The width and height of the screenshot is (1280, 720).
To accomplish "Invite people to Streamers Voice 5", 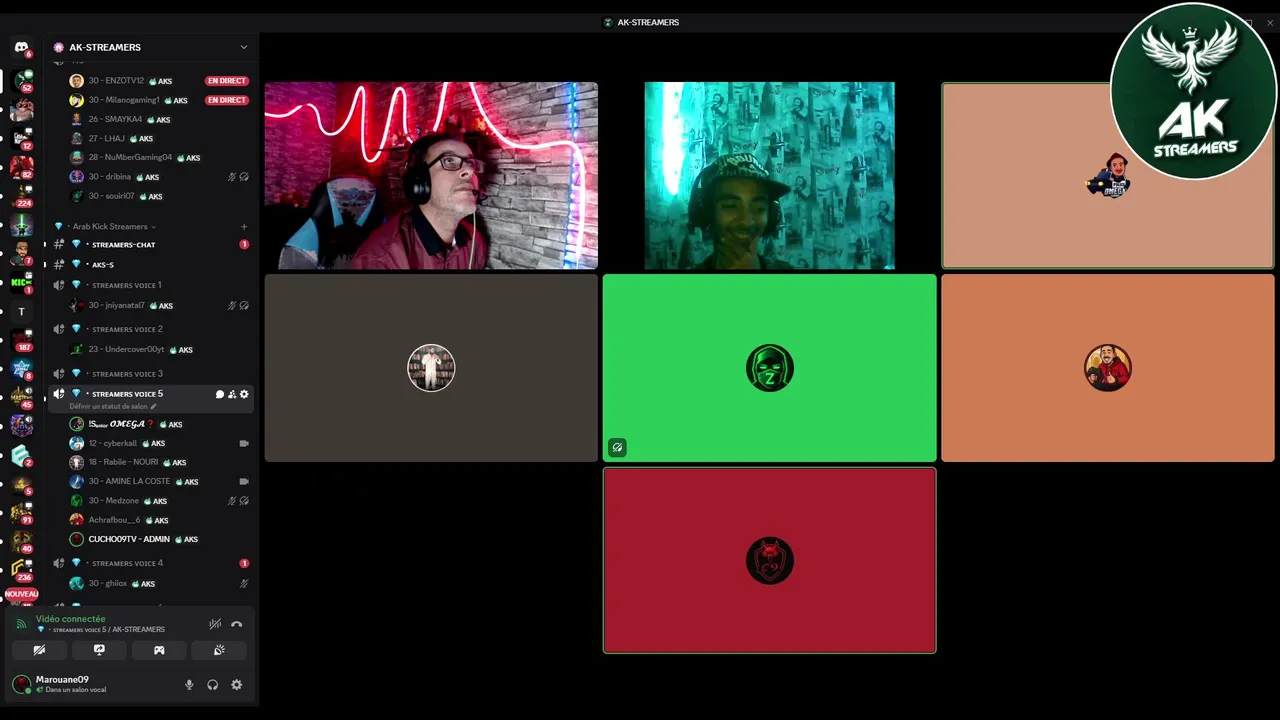I will [232, 394].
